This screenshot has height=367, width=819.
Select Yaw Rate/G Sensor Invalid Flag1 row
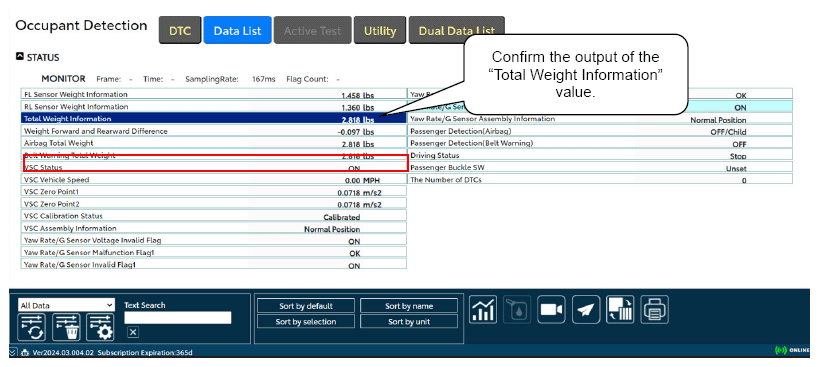pyautogui.click(x=214, y=264)
